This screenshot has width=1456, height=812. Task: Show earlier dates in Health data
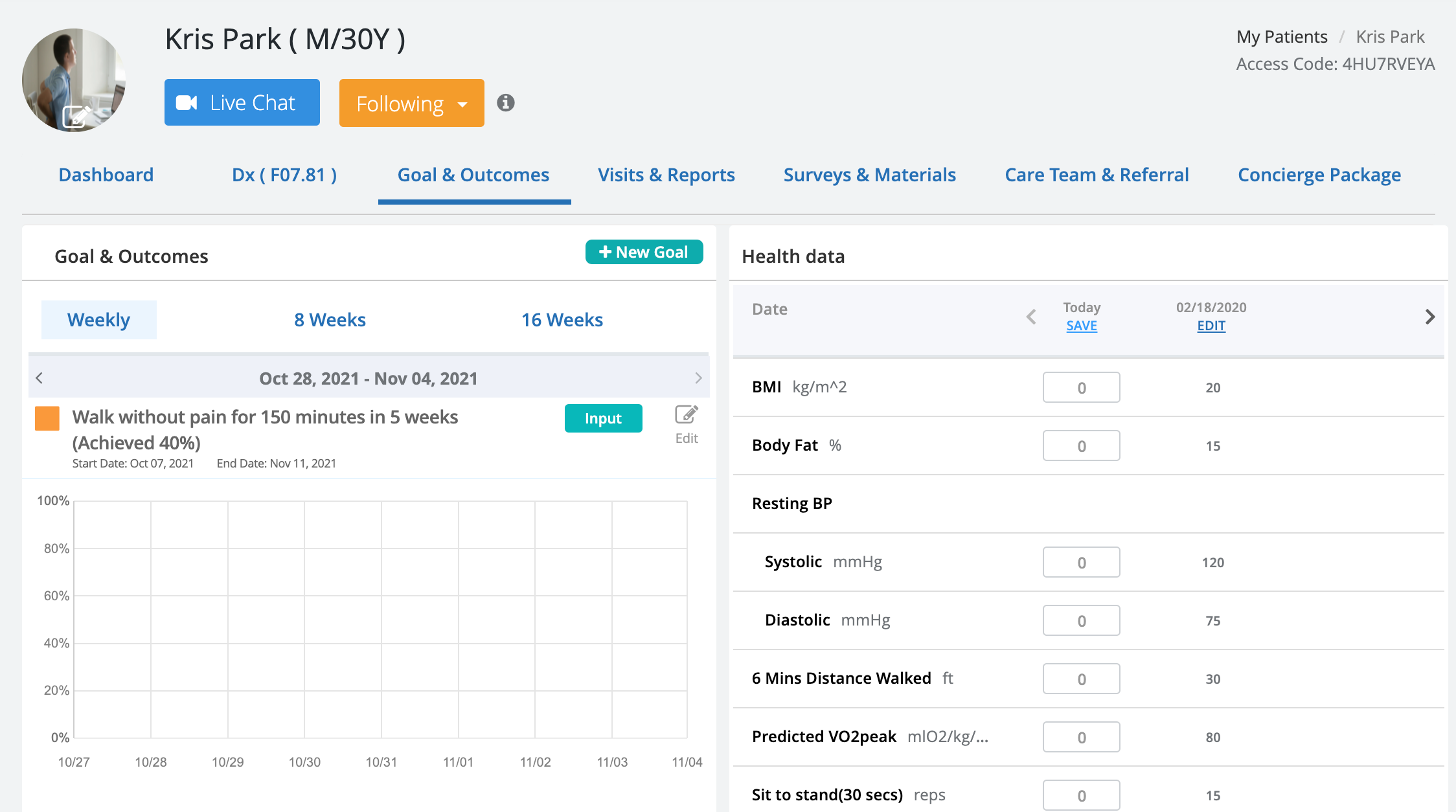click(x=1031, y=317)
